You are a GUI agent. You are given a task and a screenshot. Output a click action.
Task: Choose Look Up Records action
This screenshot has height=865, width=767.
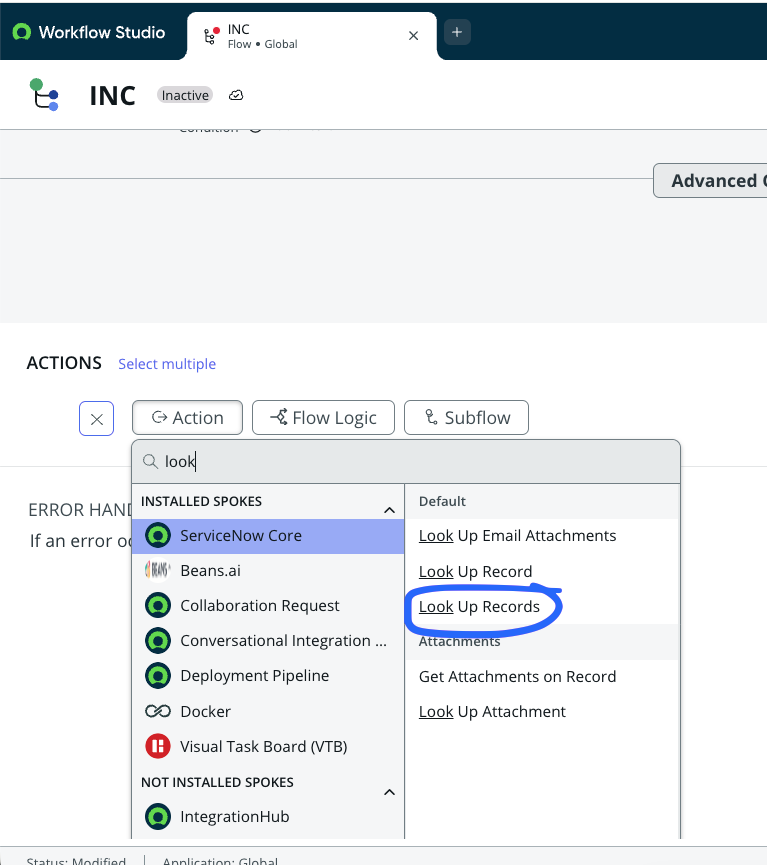pos(479,607)
